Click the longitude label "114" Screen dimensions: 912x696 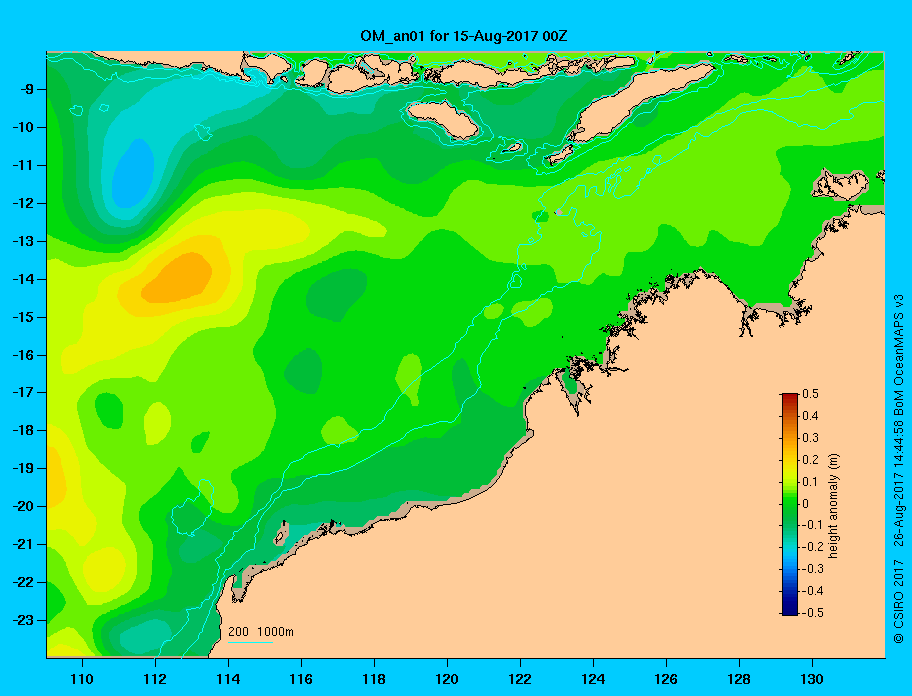[x=228, y=679]
